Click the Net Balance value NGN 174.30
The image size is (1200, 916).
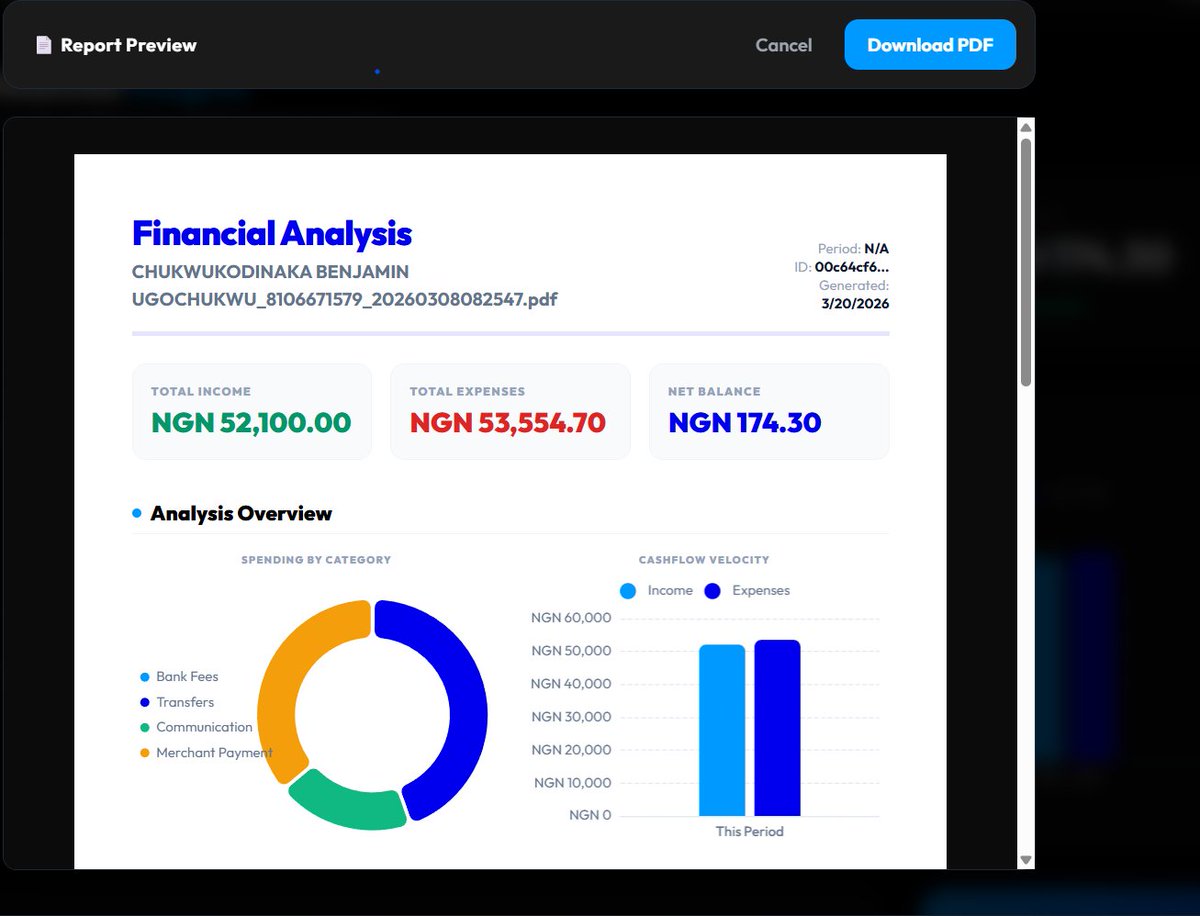745,422
